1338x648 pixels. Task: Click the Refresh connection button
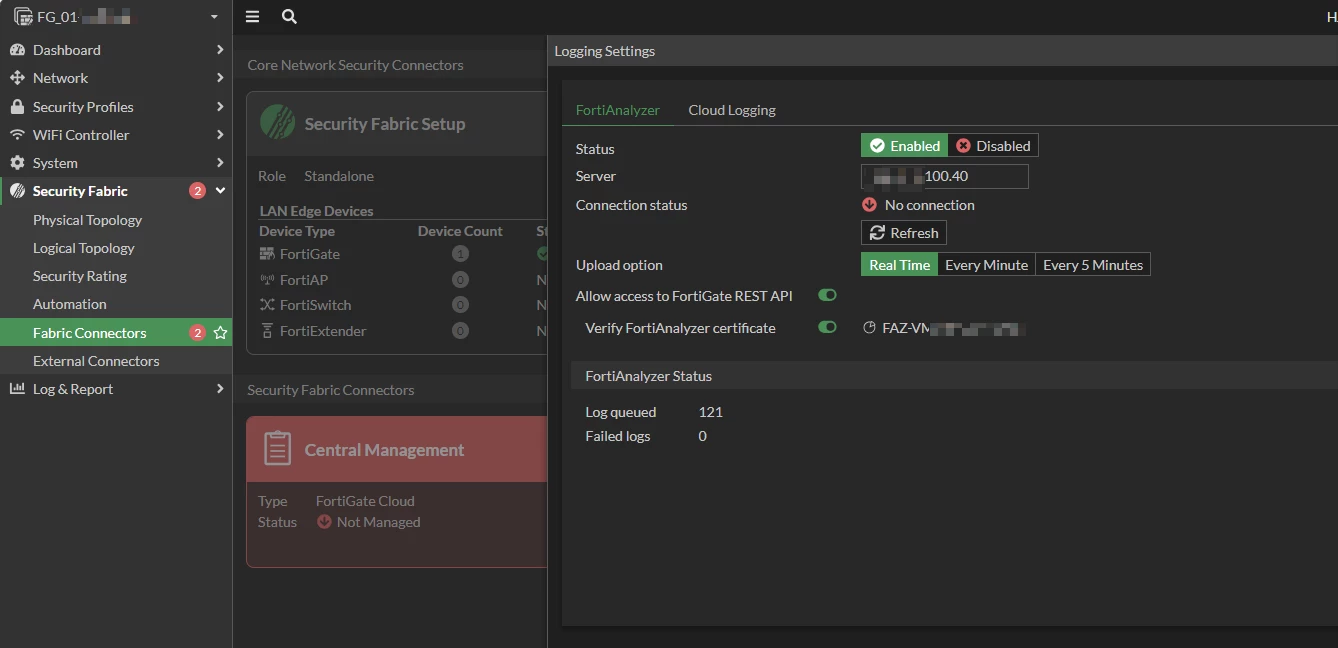(x=904, y=233)
